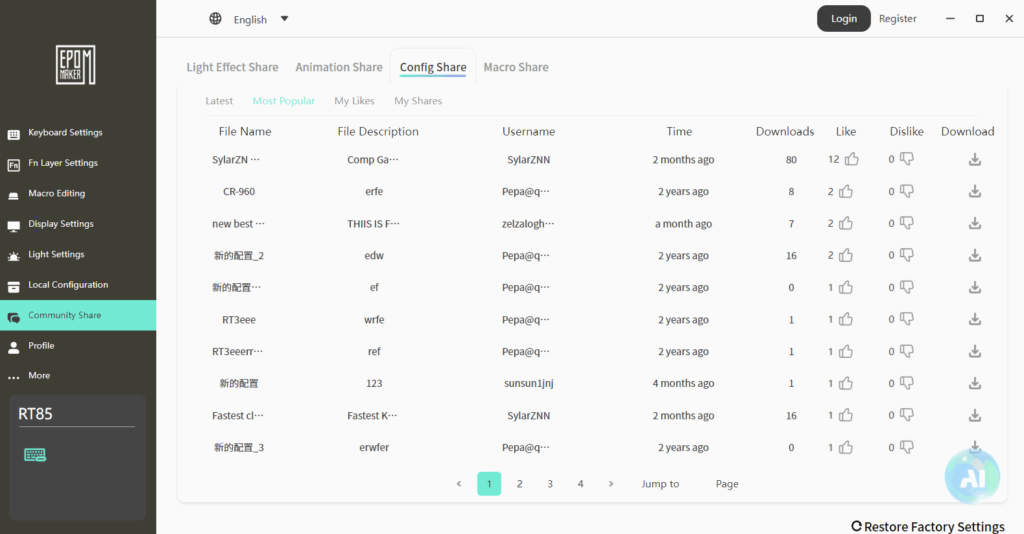Download the CR-960 config file
The height and width of the screenshot is (534, 1024).
click(975, 191)
